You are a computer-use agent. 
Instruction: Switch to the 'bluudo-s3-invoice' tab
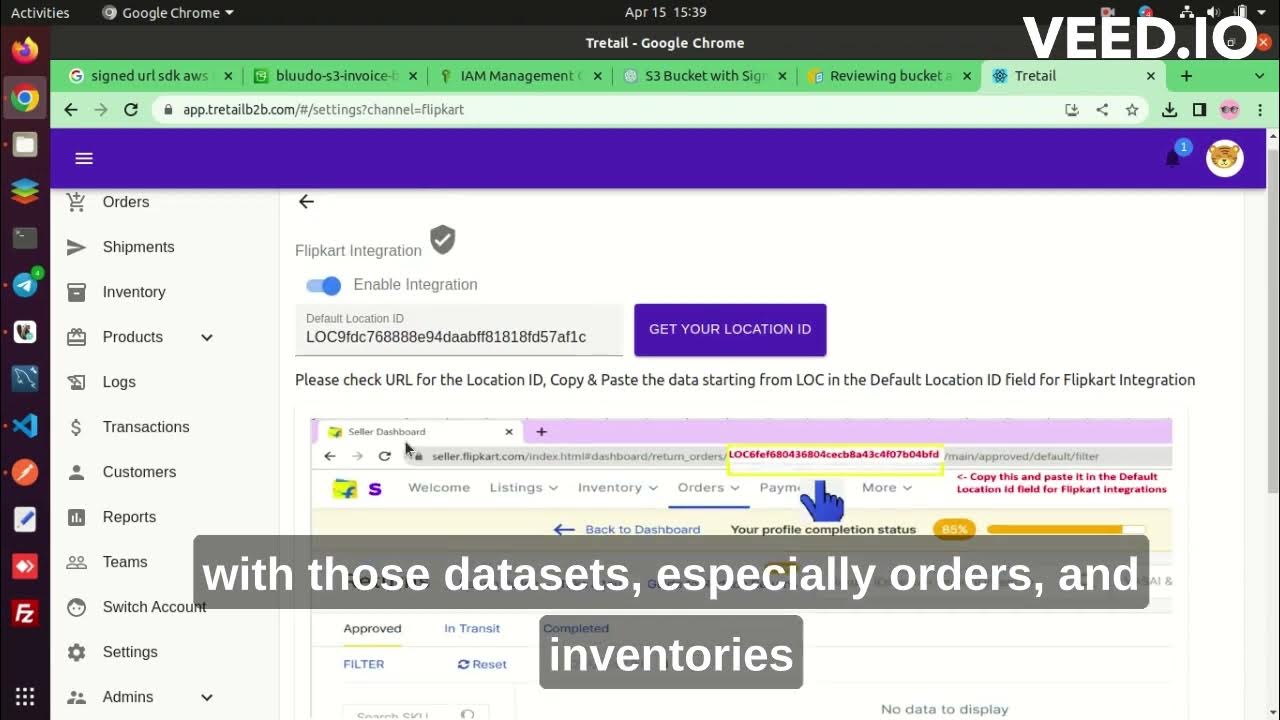(336, 76)
